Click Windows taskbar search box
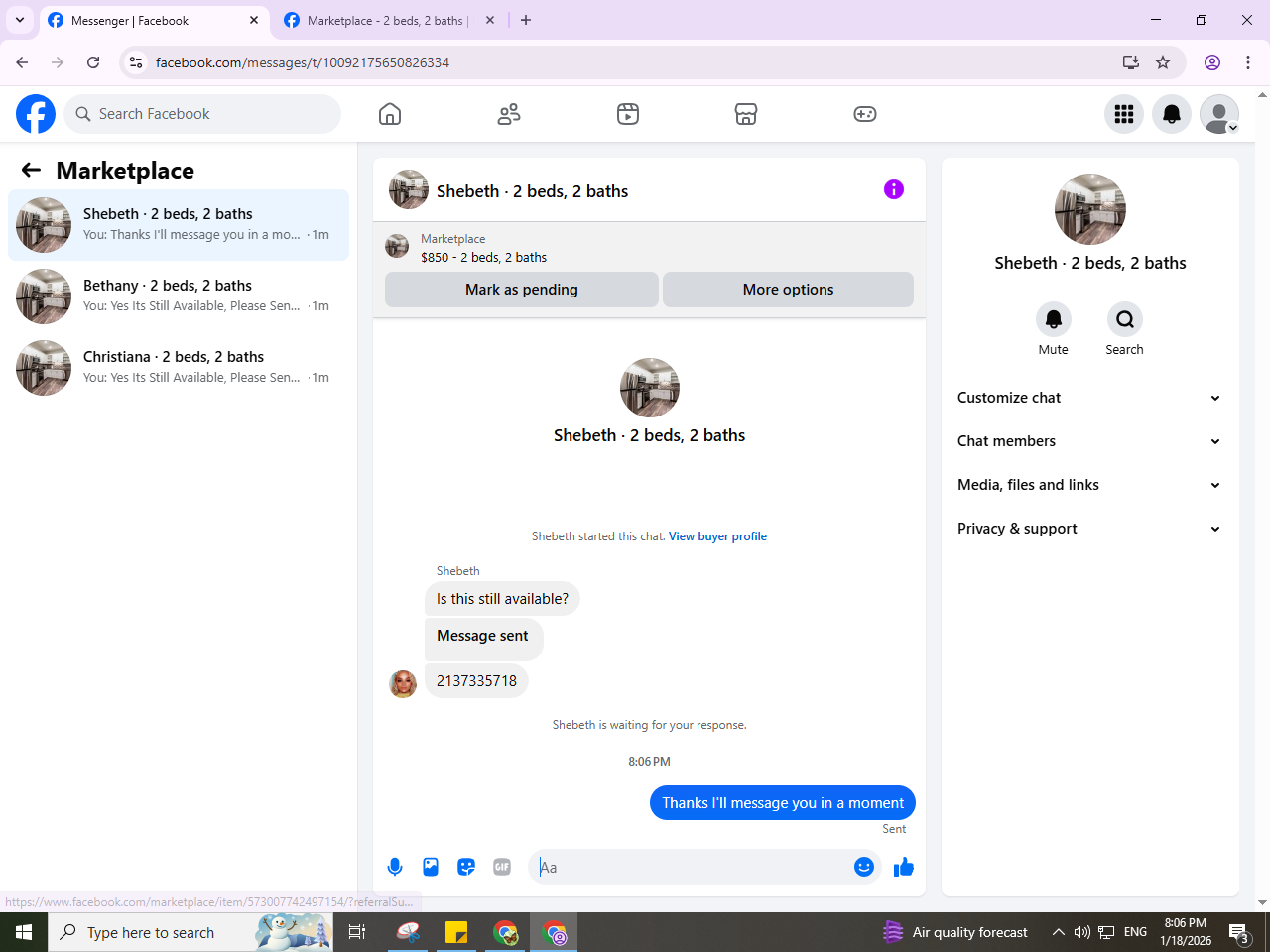 pyautogui.click(x=190, y=932)
